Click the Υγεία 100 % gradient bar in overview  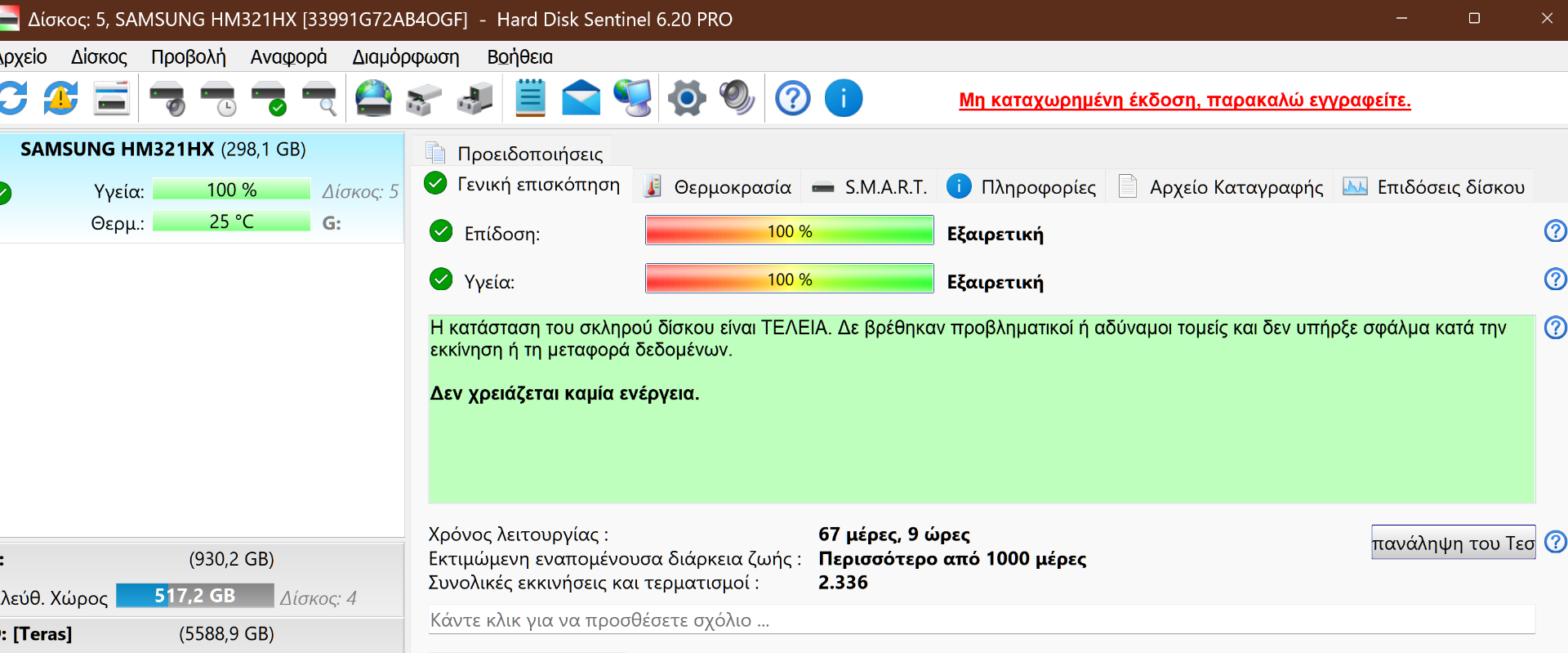coord(790,280)
